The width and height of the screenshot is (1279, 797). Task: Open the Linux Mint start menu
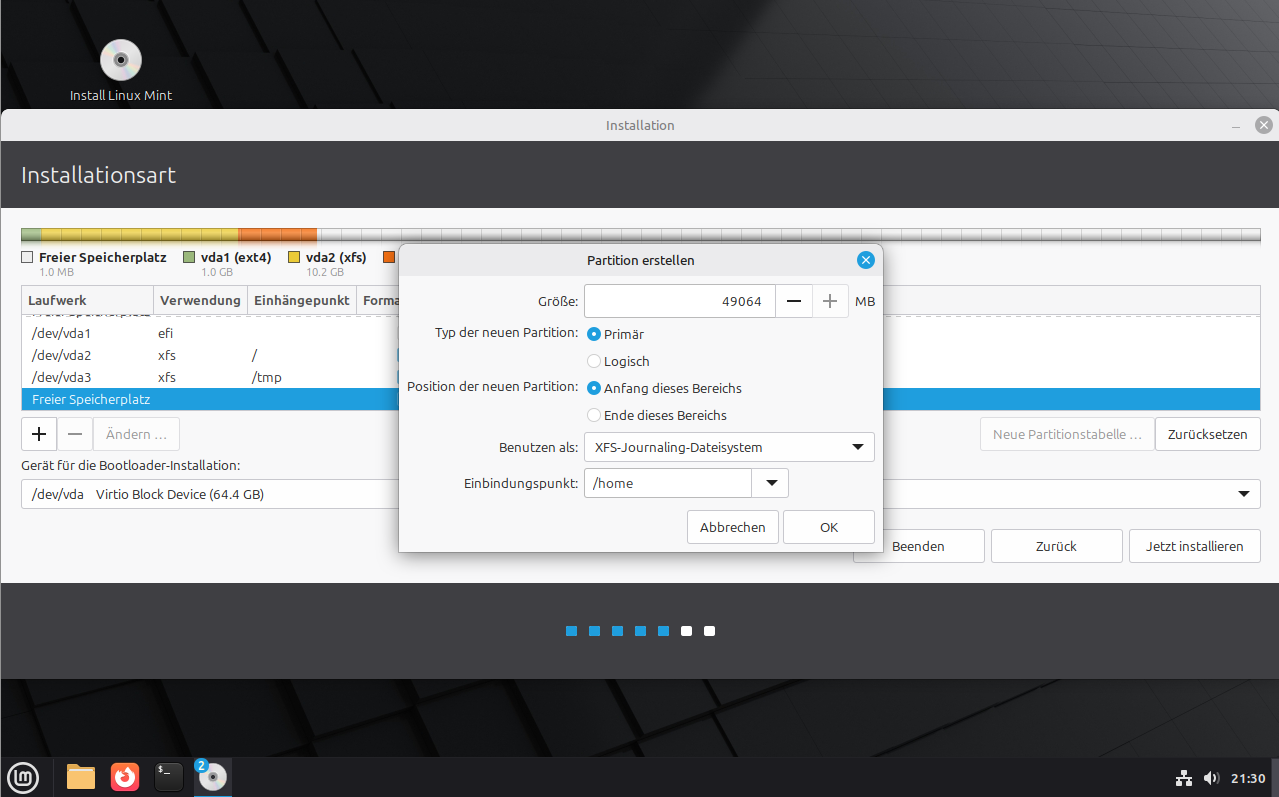(23, 776)
